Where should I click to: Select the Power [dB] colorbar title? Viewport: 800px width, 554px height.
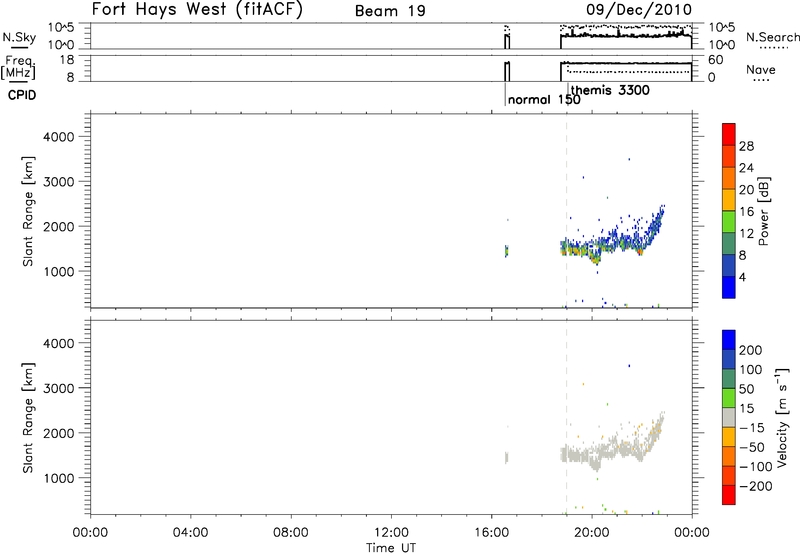763,211
